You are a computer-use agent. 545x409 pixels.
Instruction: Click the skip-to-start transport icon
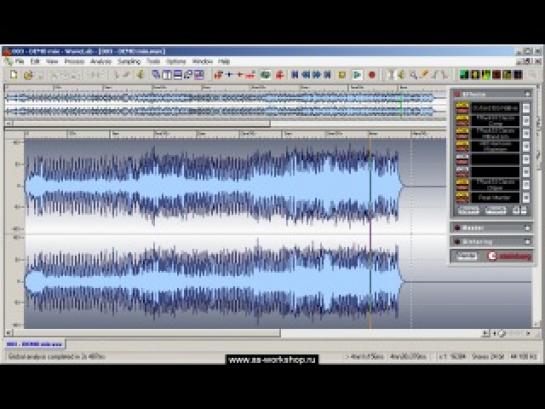coord(295,75)
